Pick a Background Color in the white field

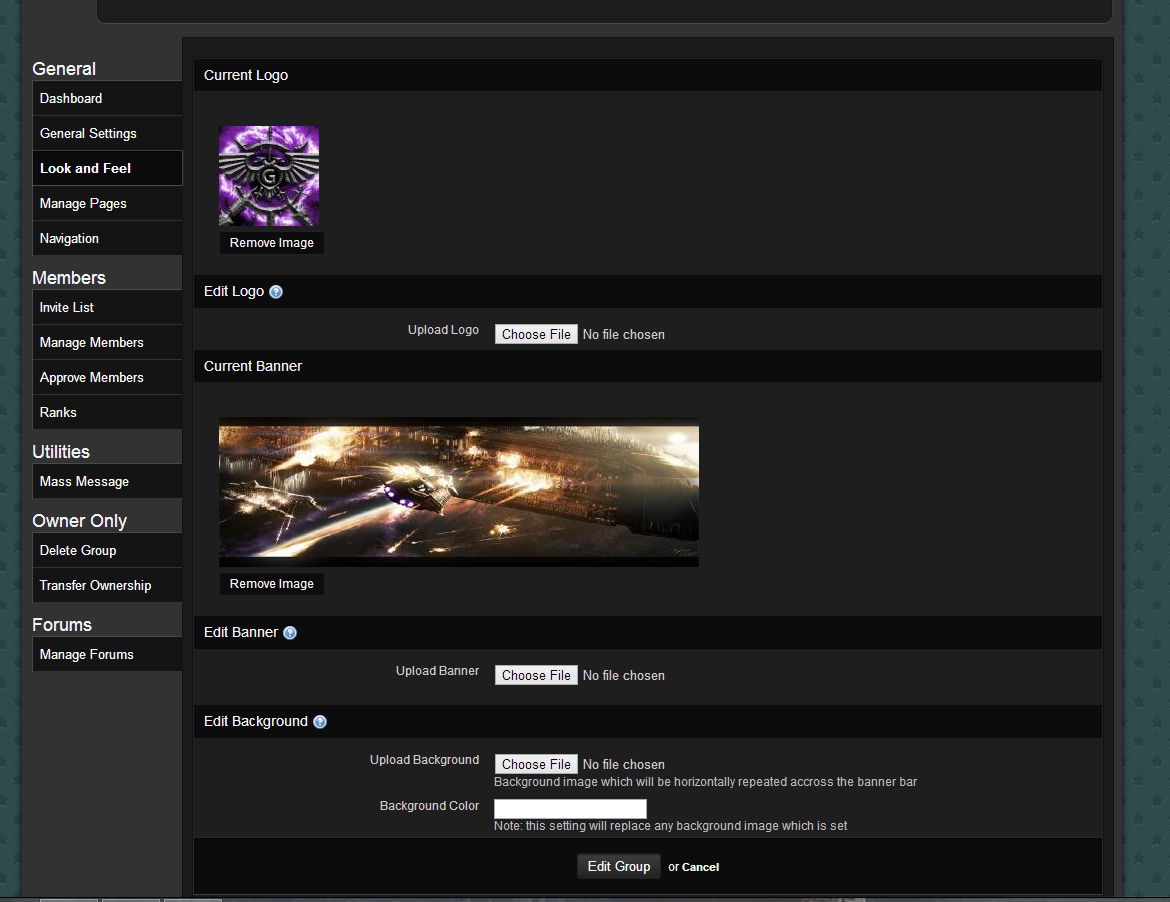point(570,809)
